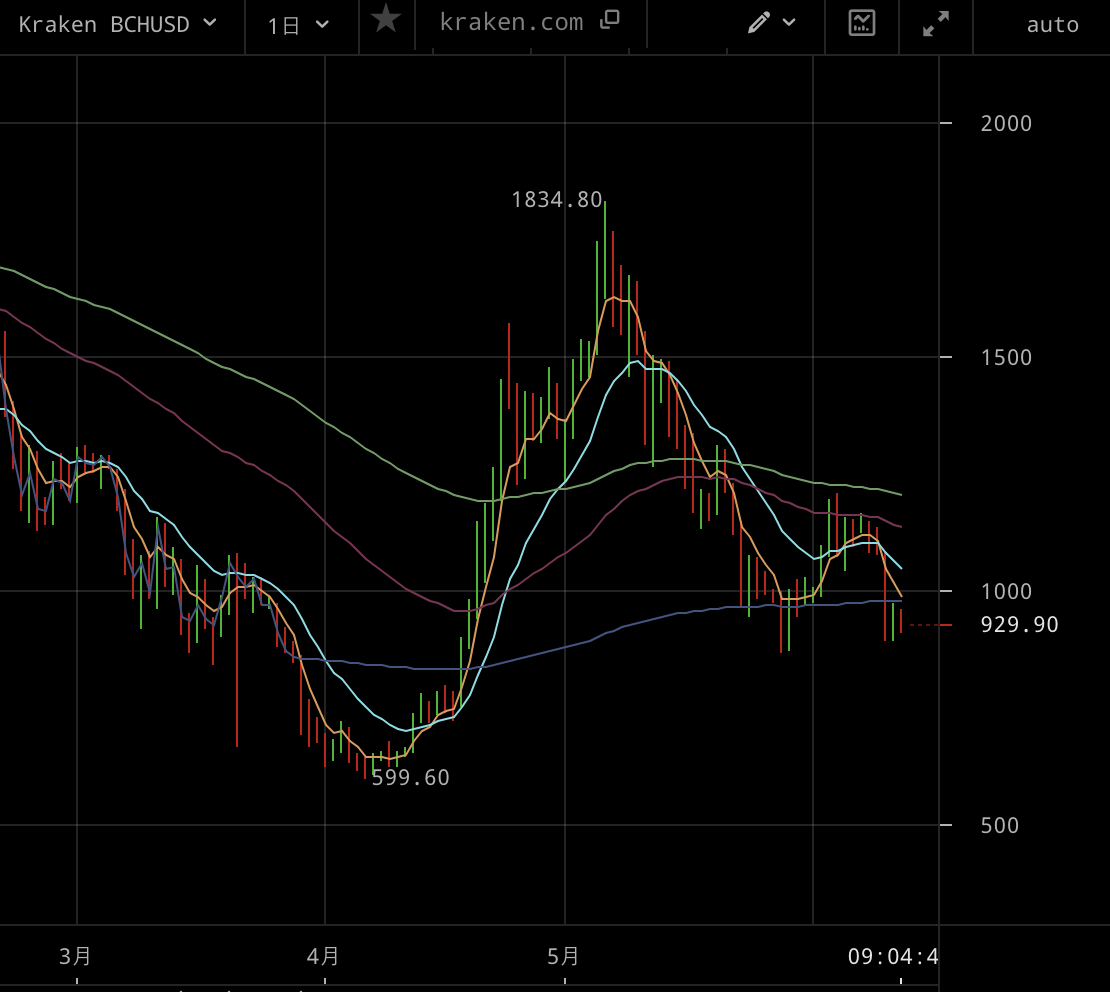Viewport: 1110px width, 992px height.
Task: Click the star favorite icon
Action: [386, 19]
